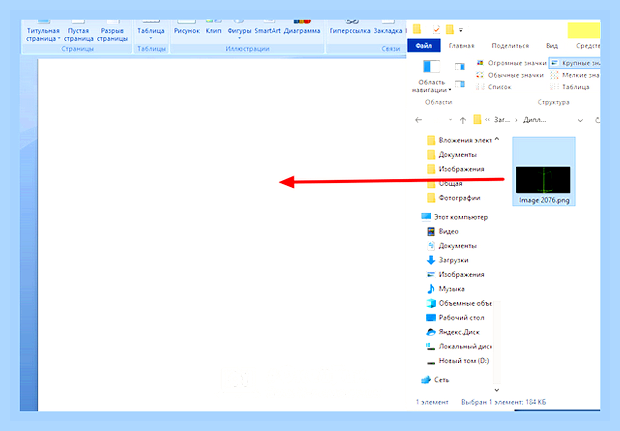This screenshot has height=431, width=620.
Task: Go back with Explorer back arrow
Action: [418, 120]
